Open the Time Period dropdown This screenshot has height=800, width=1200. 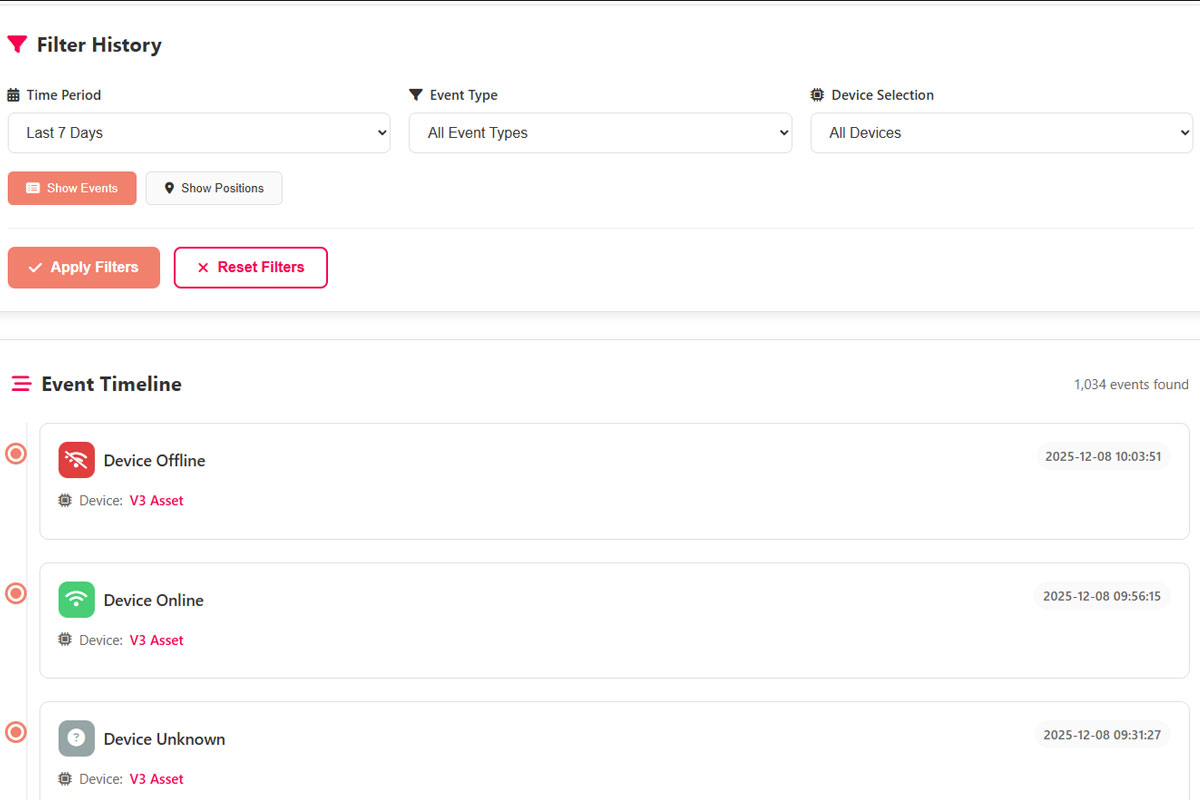point(199,133)
